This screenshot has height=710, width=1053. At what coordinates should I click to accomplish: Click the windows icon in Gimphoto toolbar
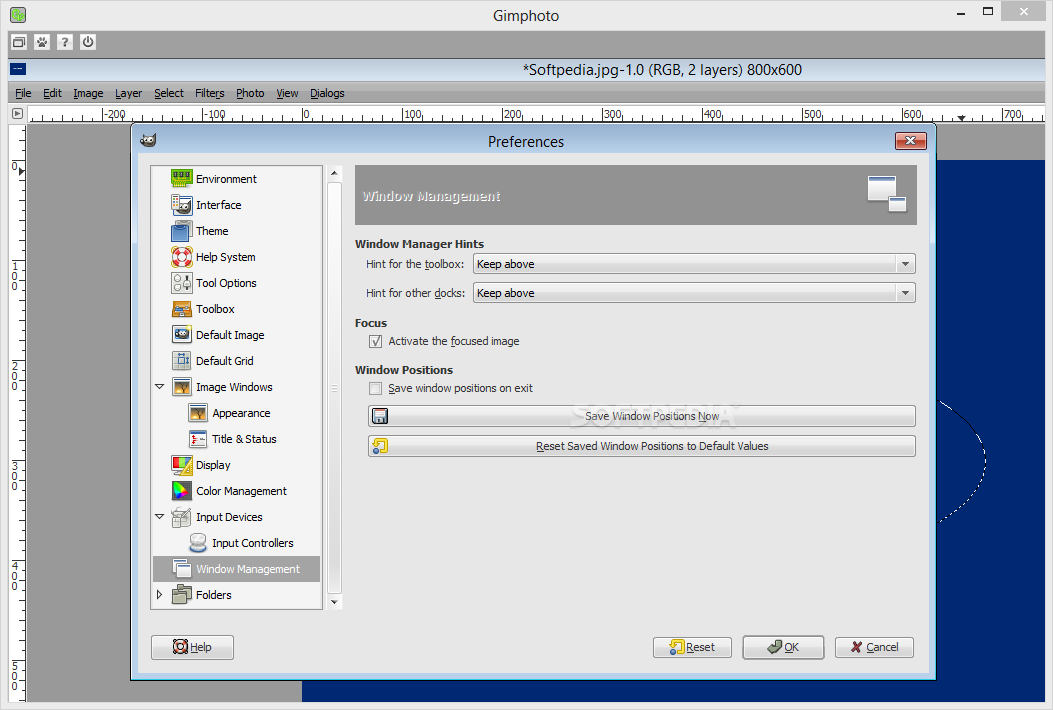[x=19, y=42]
